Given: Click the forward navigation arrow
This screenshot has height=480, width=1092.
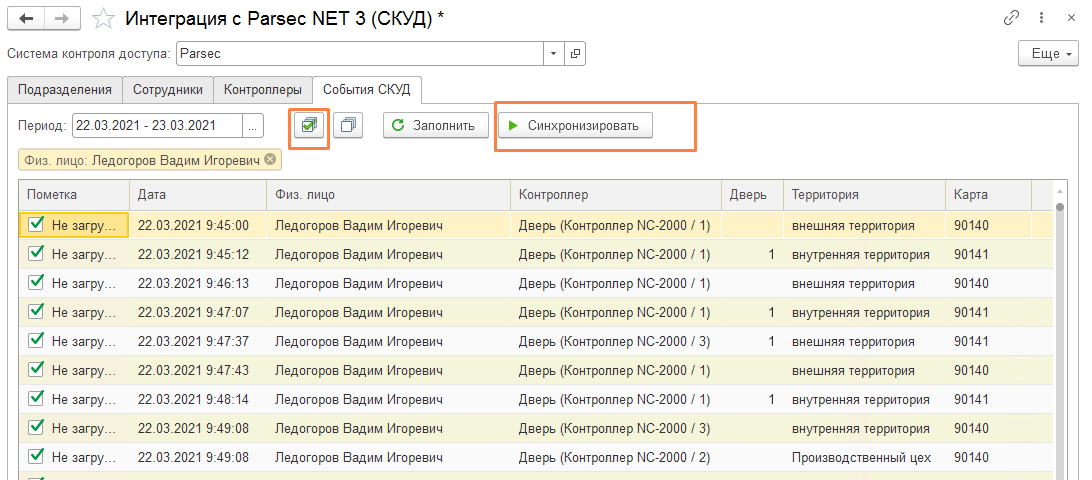Looking at the screenshot, I should (61, 18).
